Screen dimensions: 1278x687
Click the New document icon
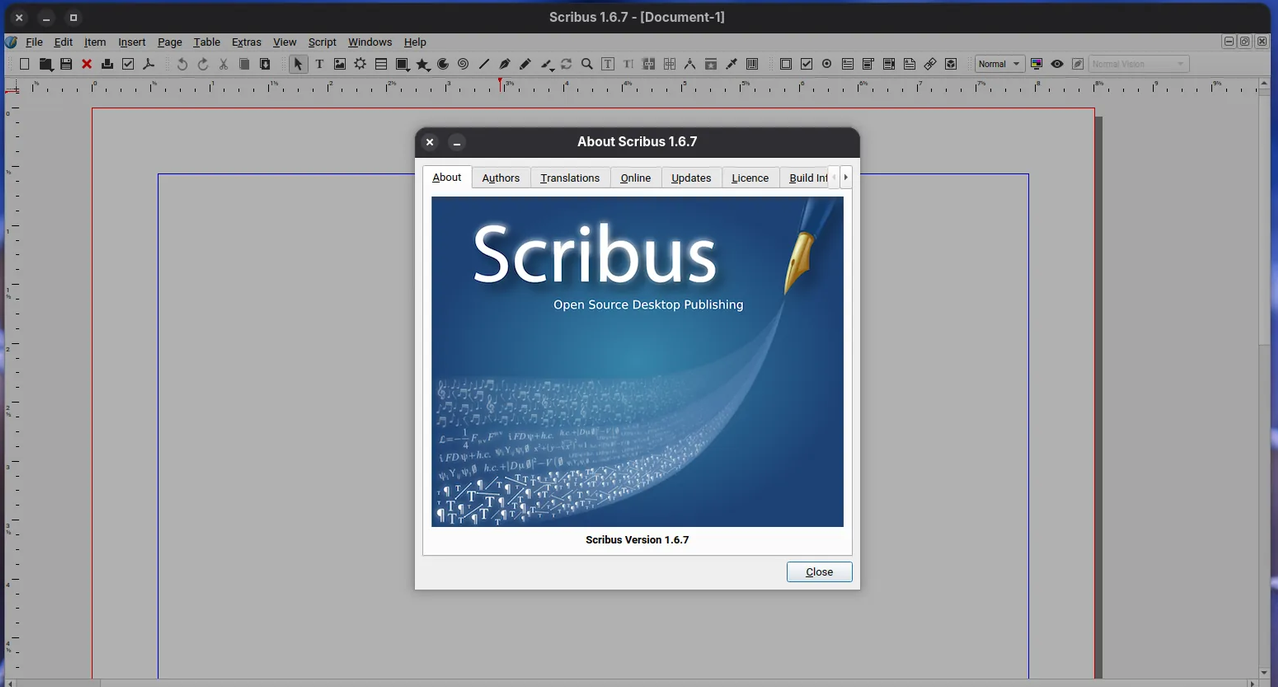24,64
